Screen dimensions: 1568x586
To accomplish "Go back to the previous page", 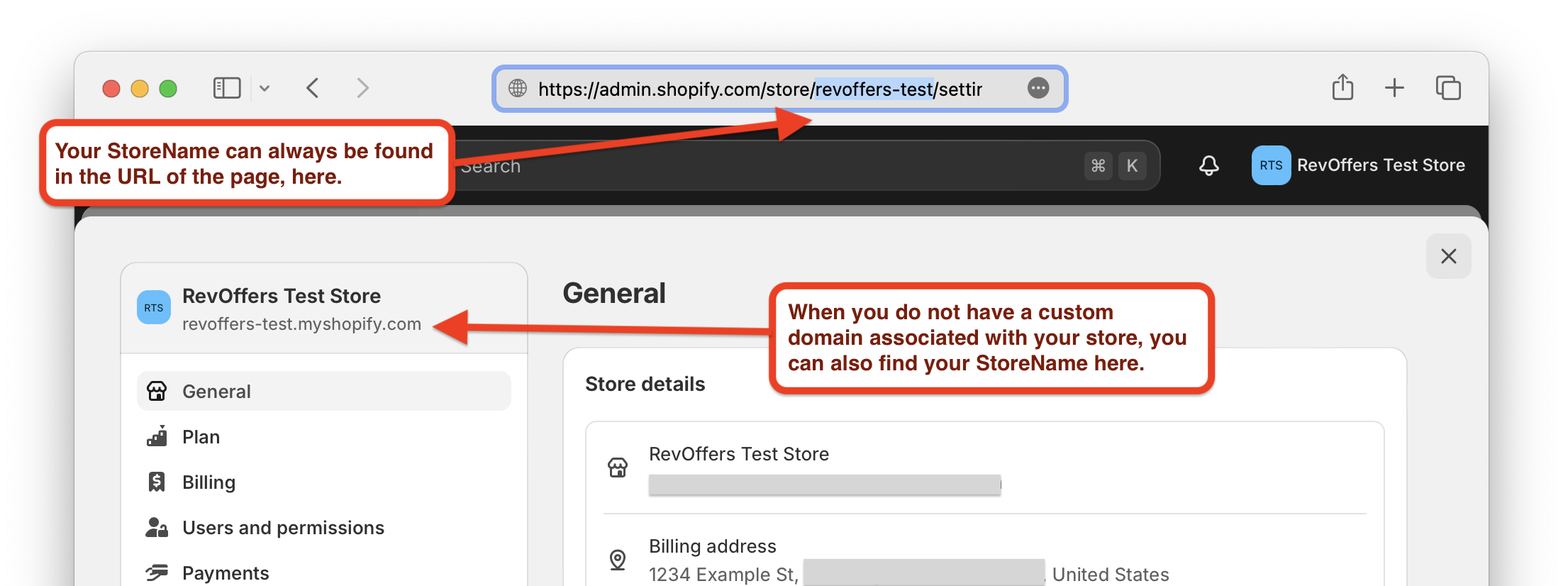I will pyautogui.click(x=313, y=89).
